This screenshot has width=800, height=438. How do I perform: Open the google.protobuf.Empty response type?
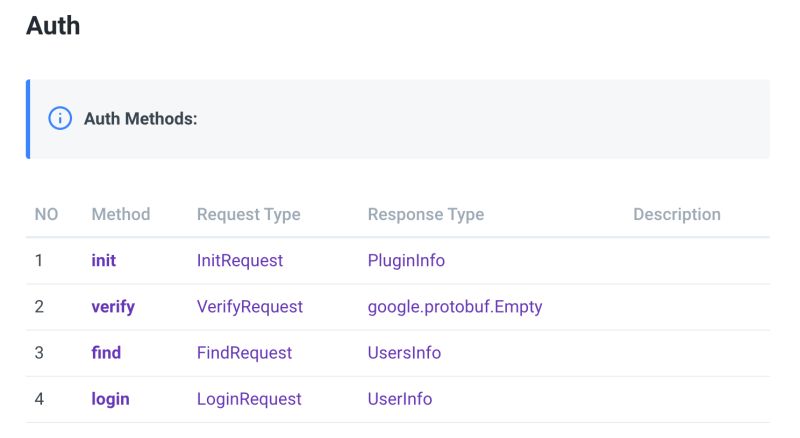[455, 307]
